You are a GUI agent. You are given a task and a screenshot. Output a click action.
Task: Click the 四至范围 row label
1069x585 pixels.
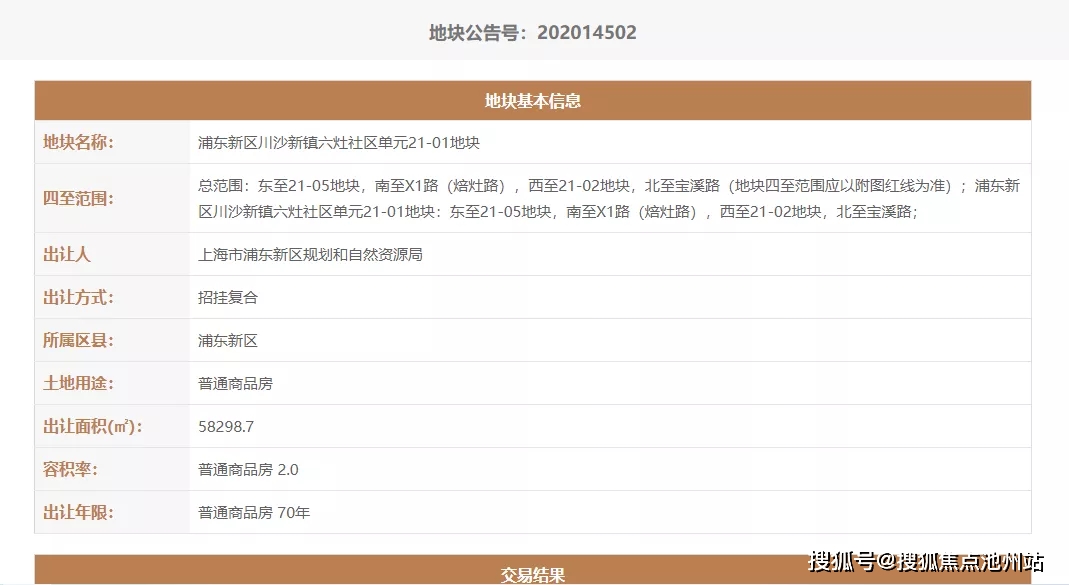click(78, 198)
